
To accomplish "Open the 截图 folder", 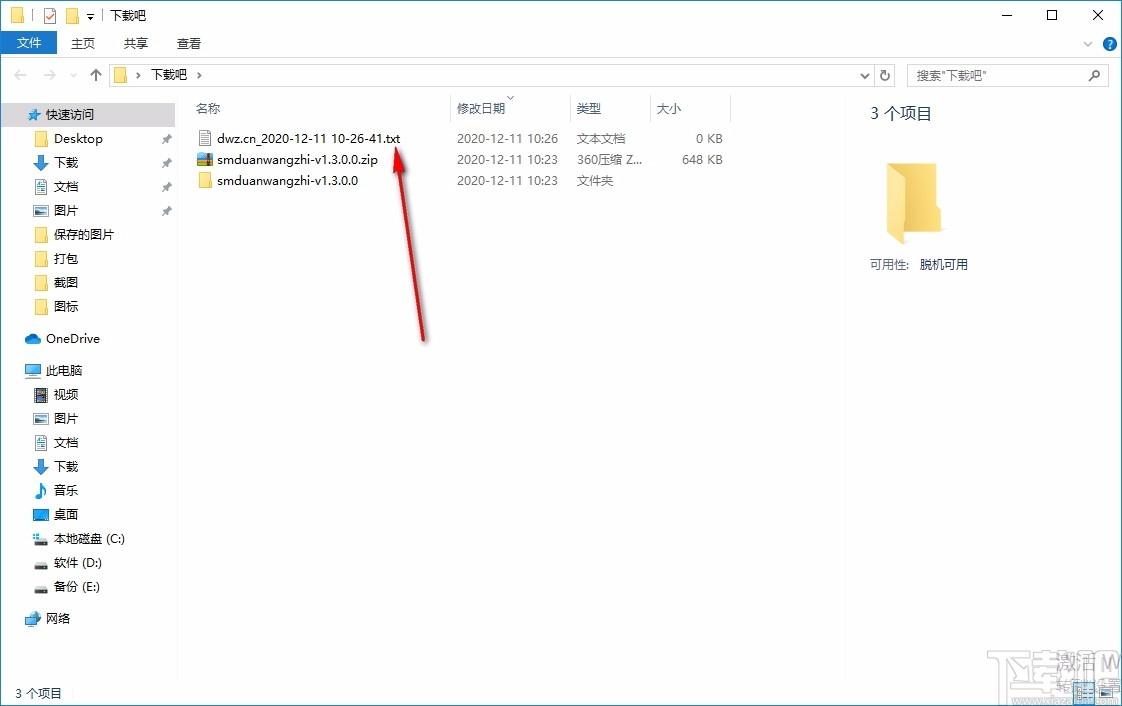I will [x=66, y=283].
